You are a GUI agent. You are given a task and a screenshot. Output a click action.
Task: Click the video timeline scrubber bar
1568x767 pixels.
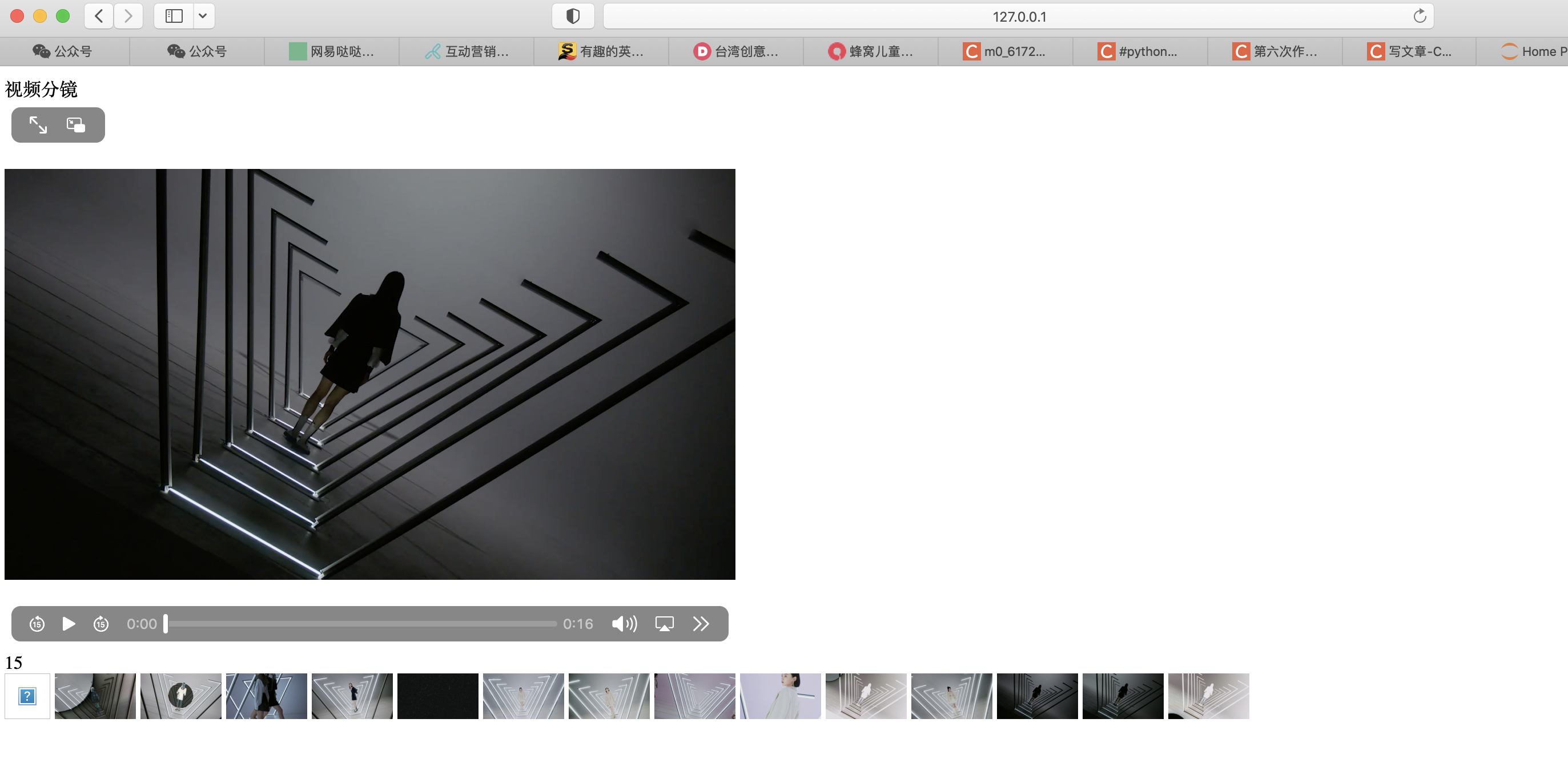pyautogui.click(x=362, y=623)
